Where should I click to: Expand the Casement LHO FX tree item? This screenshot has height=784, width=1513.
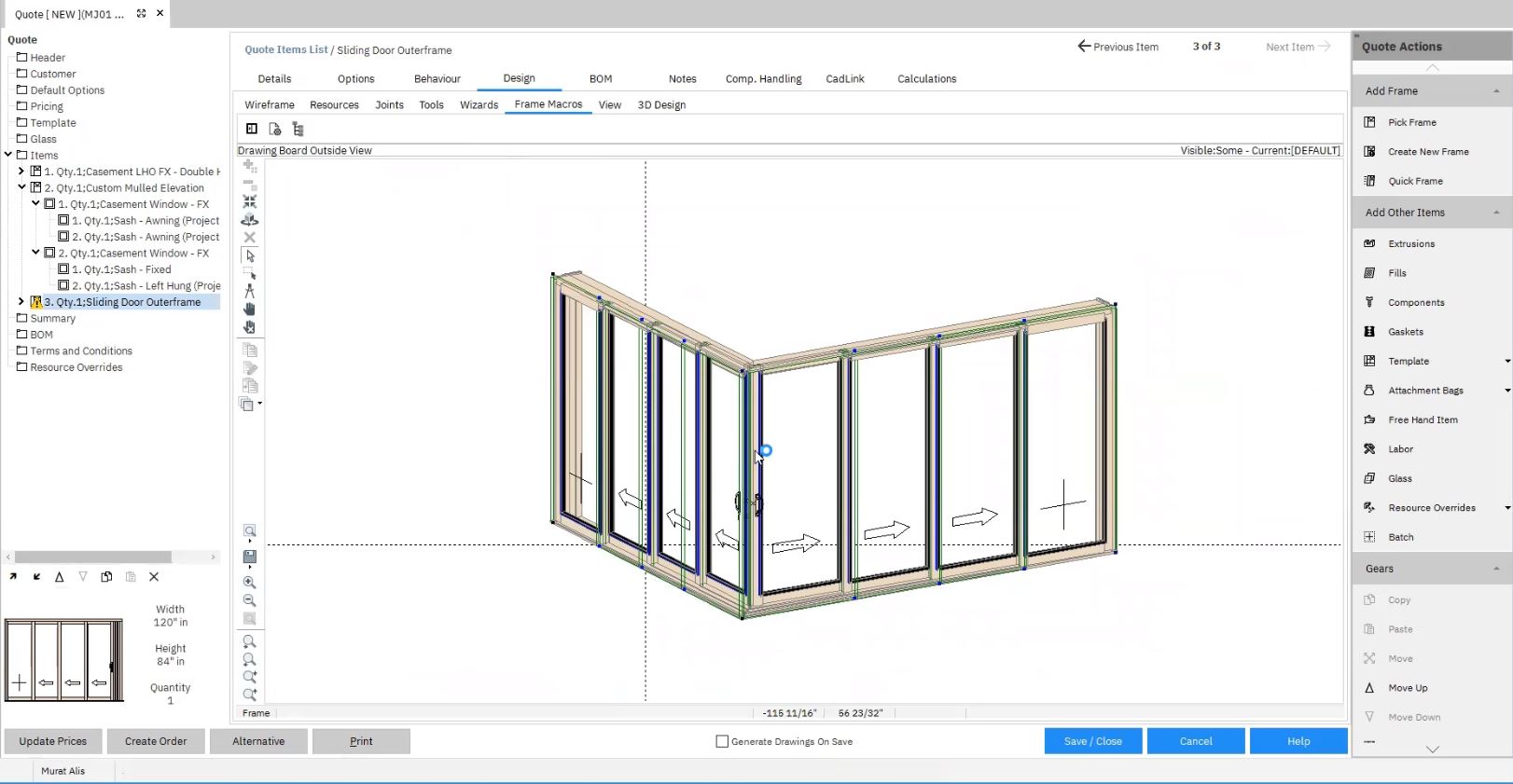21,172
